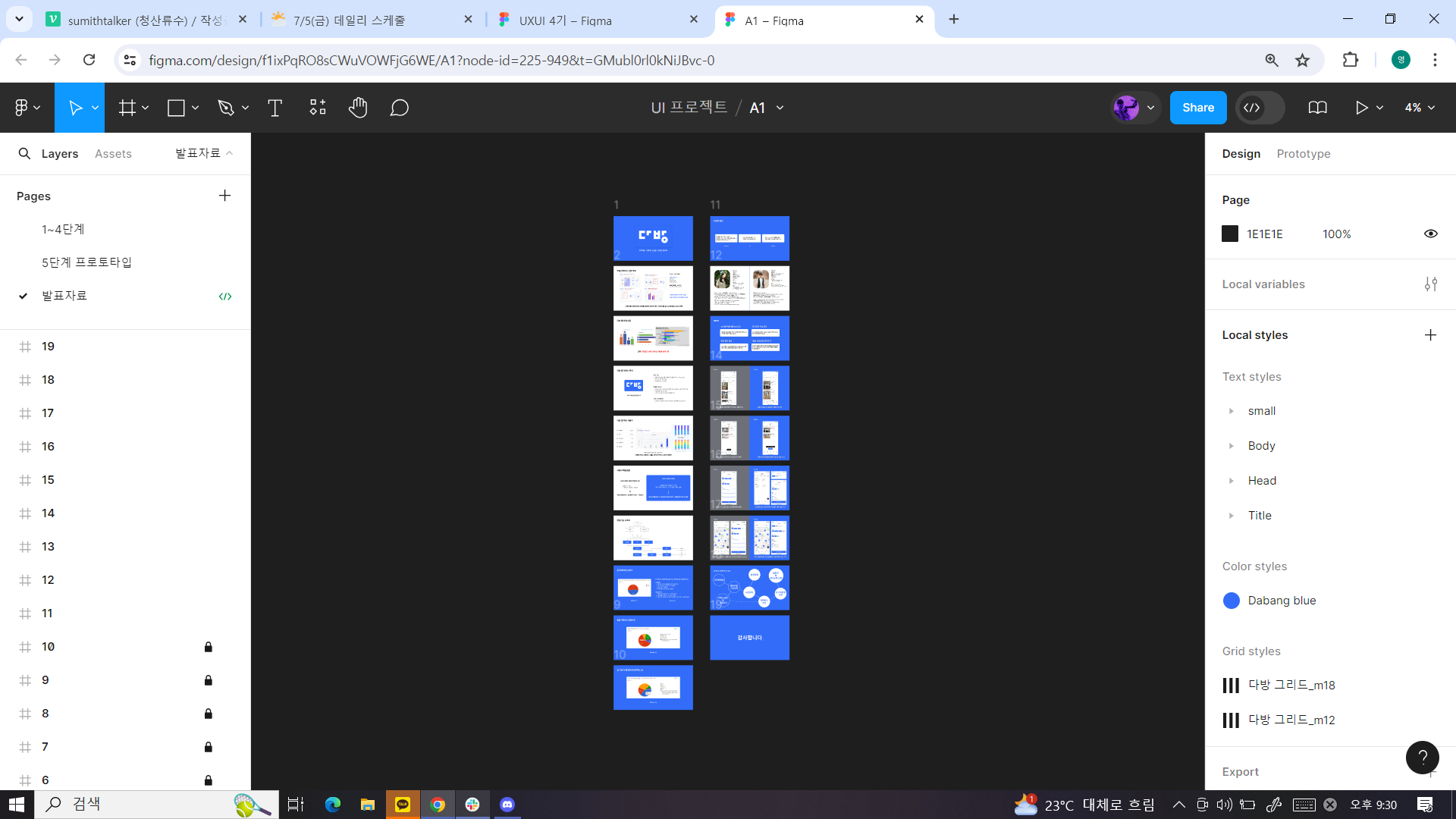1456x819 pixels.
Task: Expand the Body text style
Action: (1231, 446)
